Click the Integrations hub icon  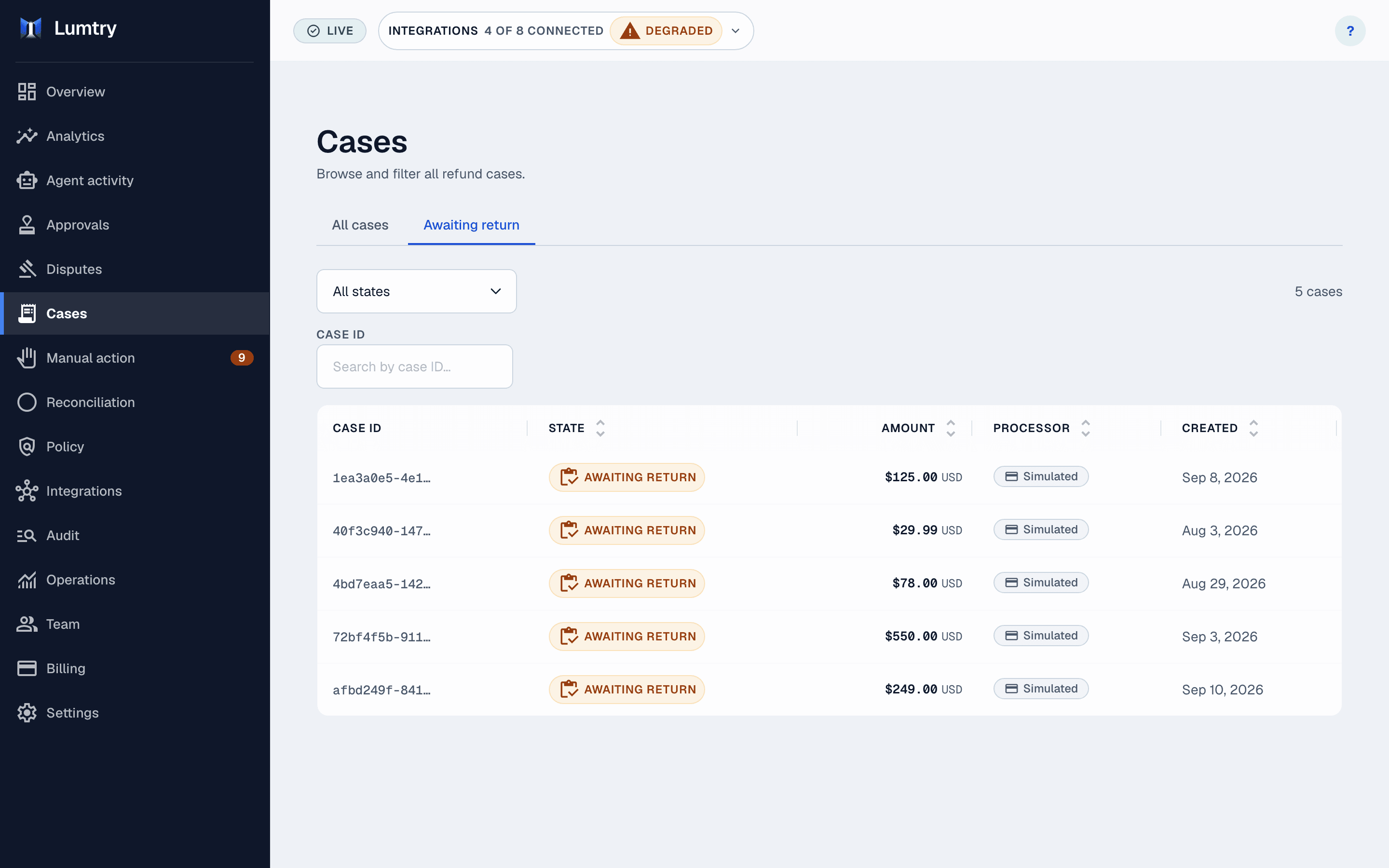pos(27,491)
